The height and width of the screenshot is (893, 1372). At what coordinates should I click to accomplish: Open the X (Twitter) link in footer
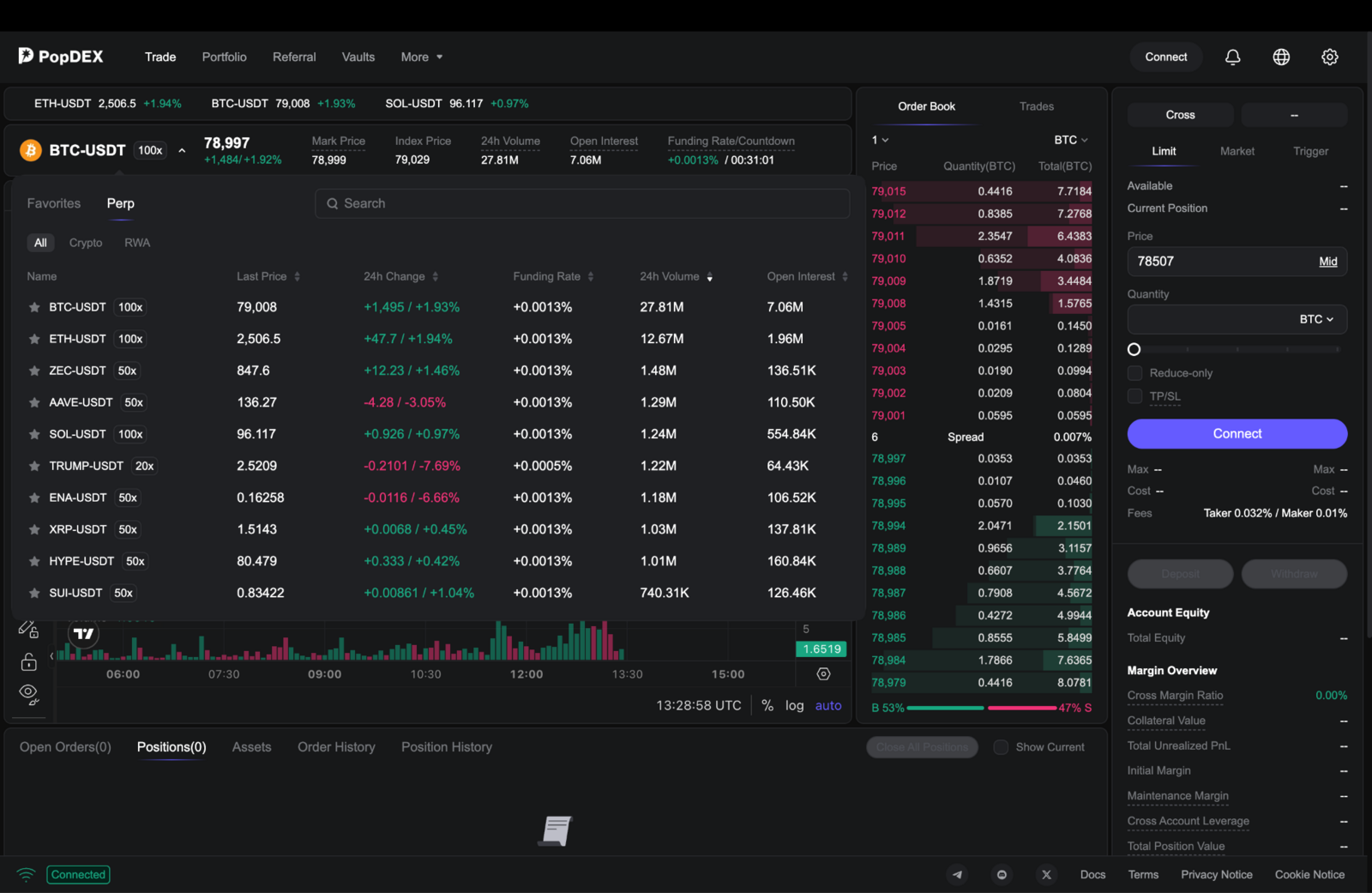(1046, 875)
